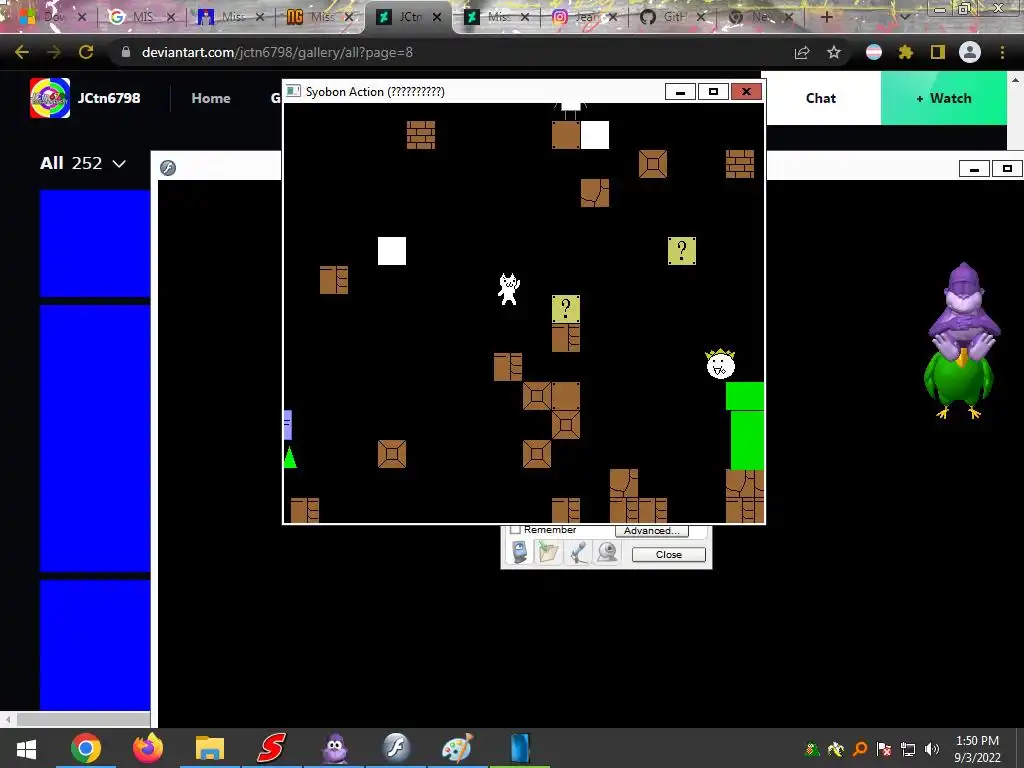This screenshot has width=1024, height=768.
Task: View site security lock info
Action: (126, 52)
